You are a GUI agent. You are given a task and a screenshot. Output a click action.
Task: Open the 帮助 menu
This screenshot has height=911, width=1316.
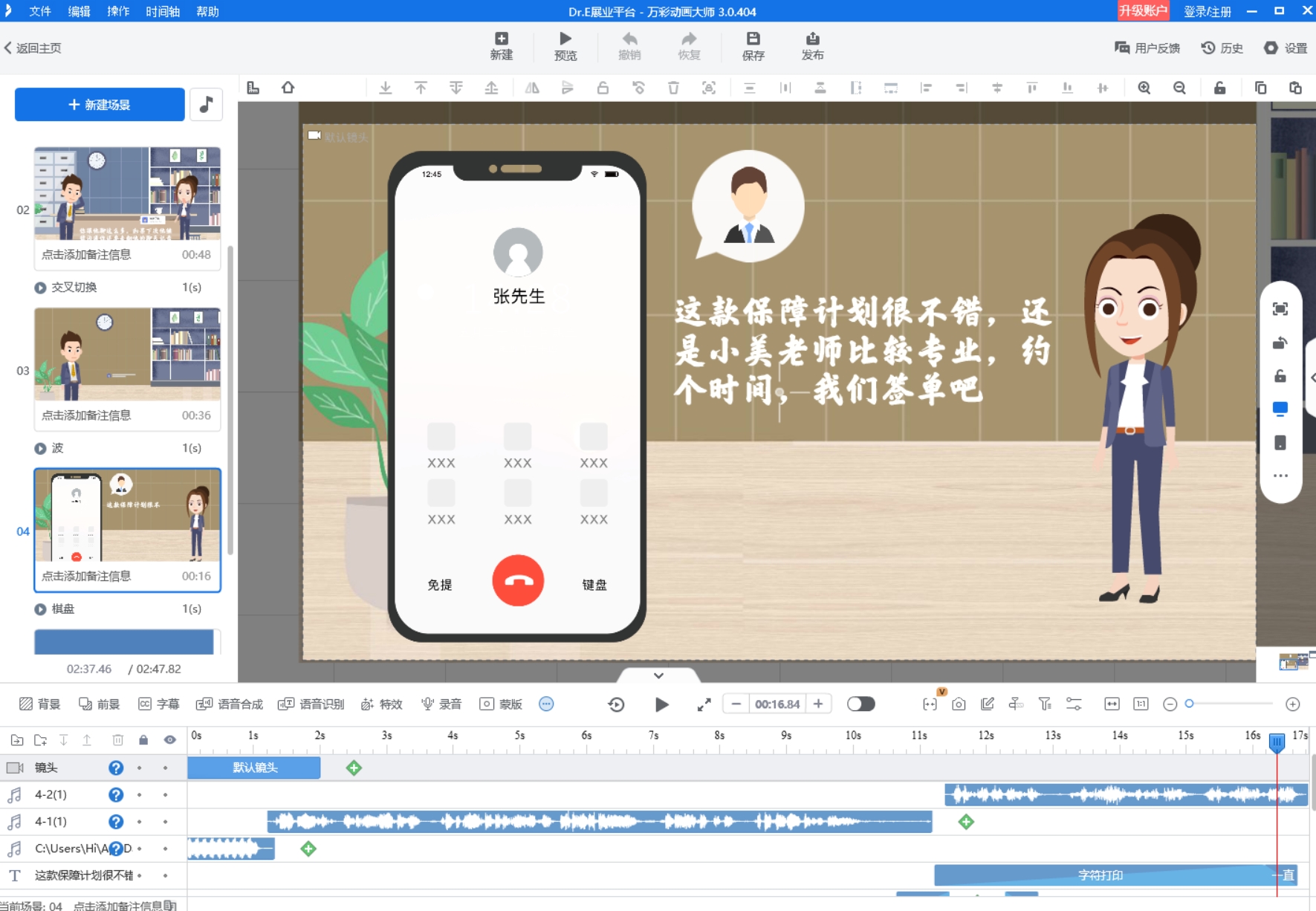coord(207,11)
